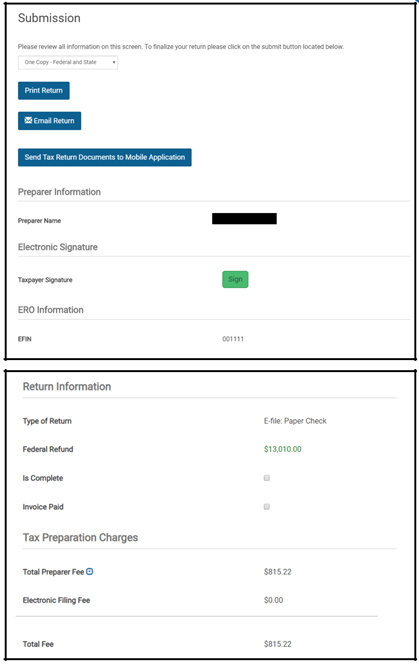This screenshot has height=668, width=419.
Task: Click the Submission heading
Action: (x=49, y=18)
